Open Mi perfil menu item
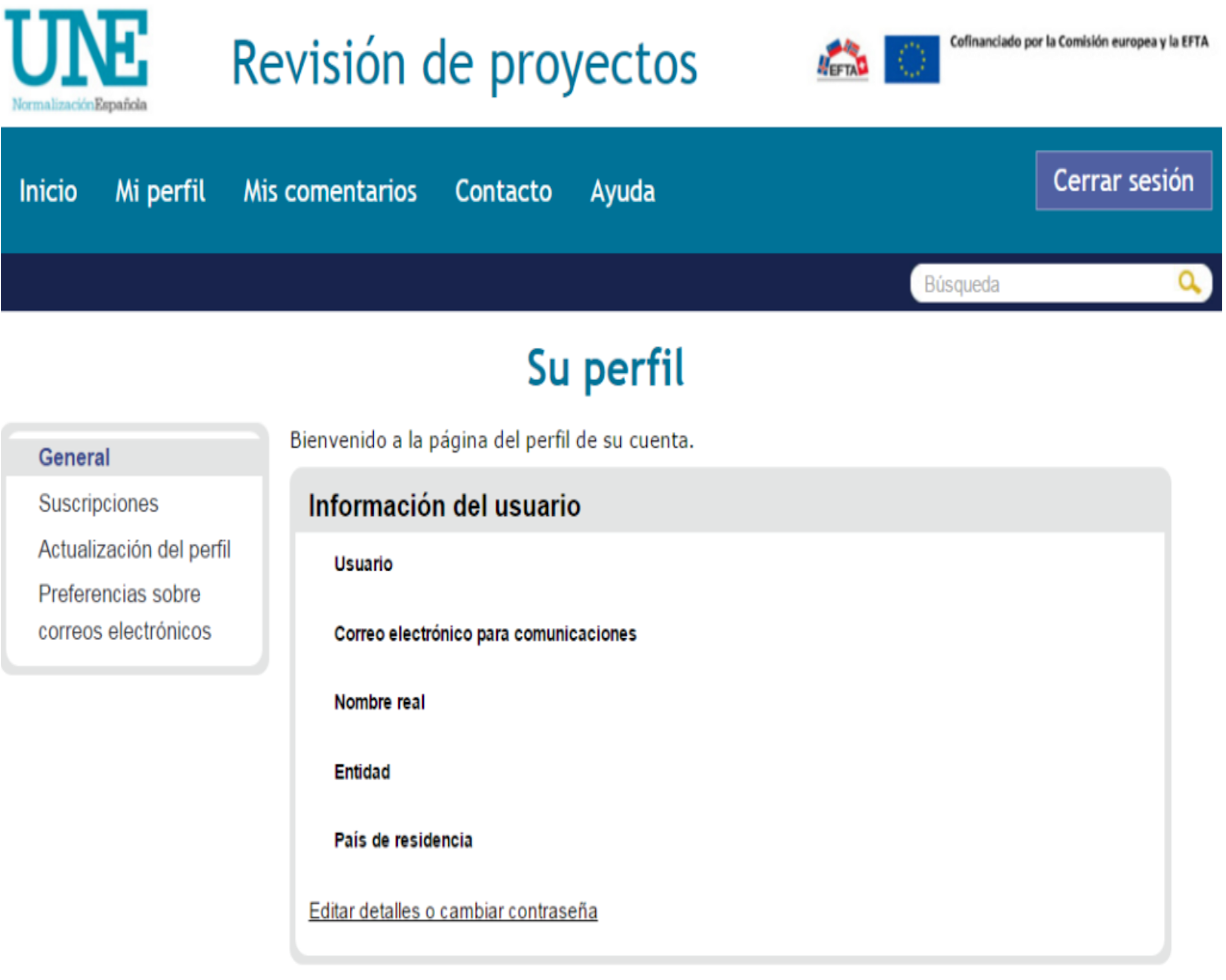Viewport: 1226px width, 980px height. coord(160,191)
